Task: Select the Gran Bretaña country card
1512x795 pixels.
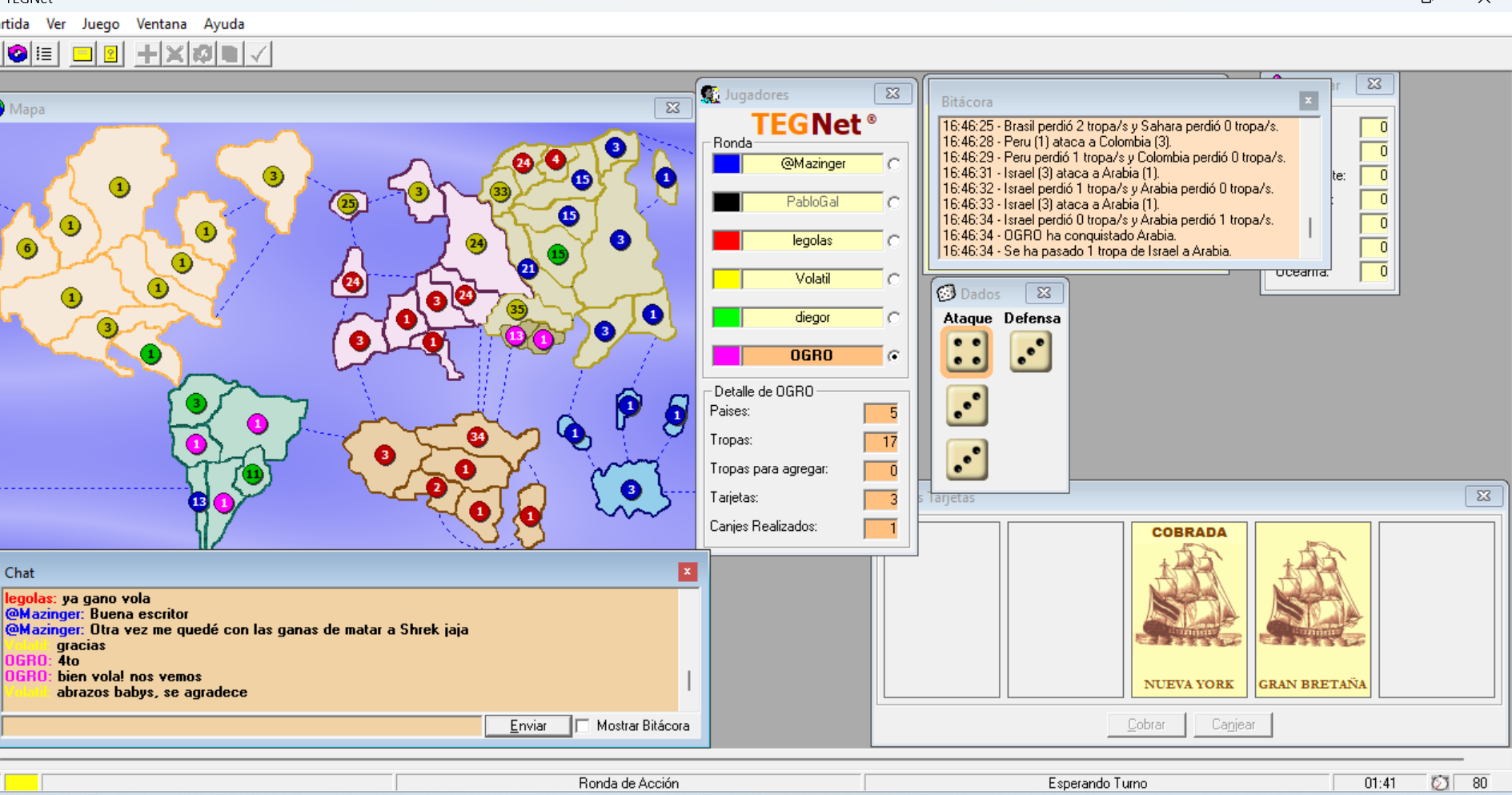Action: click(x=1313, y=609)
